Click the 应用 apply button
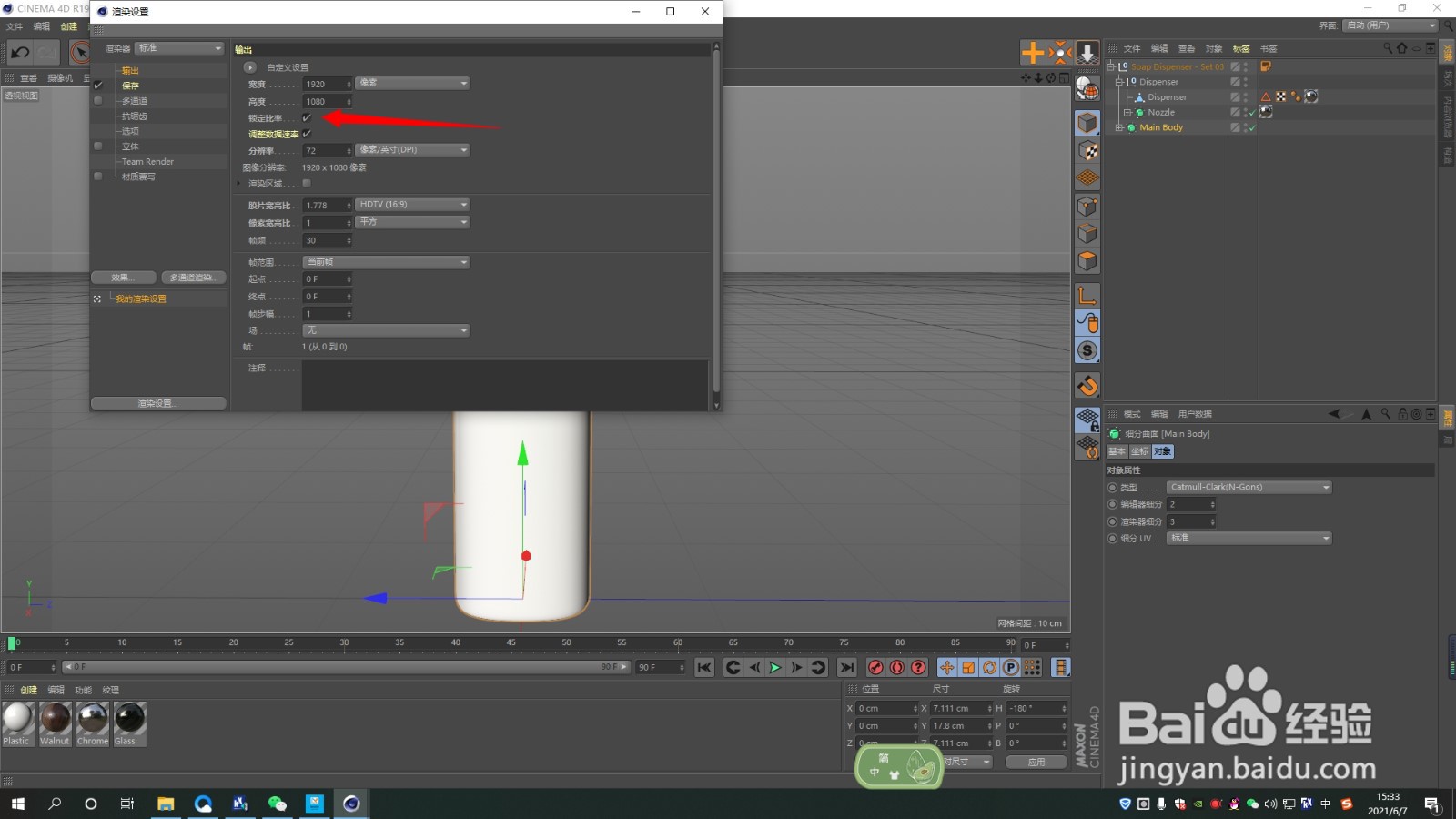 pyautogui.click(x=1036, y=763)
